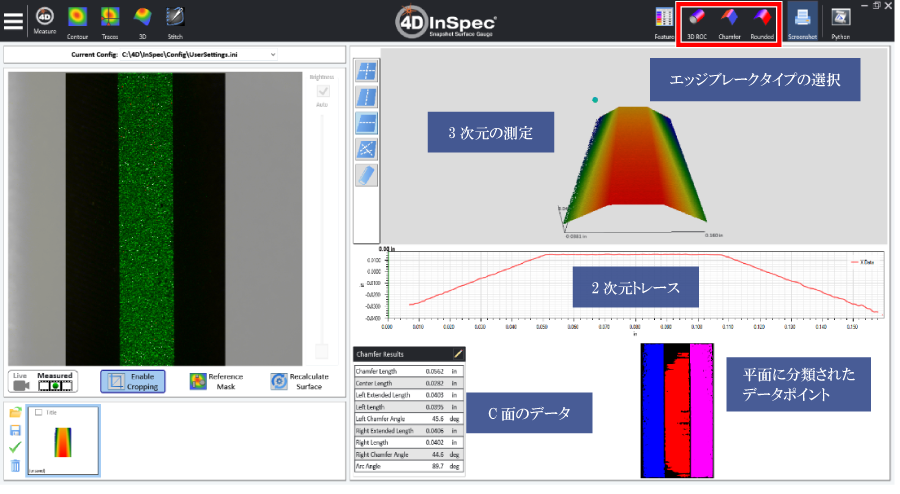Open the Traces view
The width and height of the screenshot is (900, 494).
[110, 22]
